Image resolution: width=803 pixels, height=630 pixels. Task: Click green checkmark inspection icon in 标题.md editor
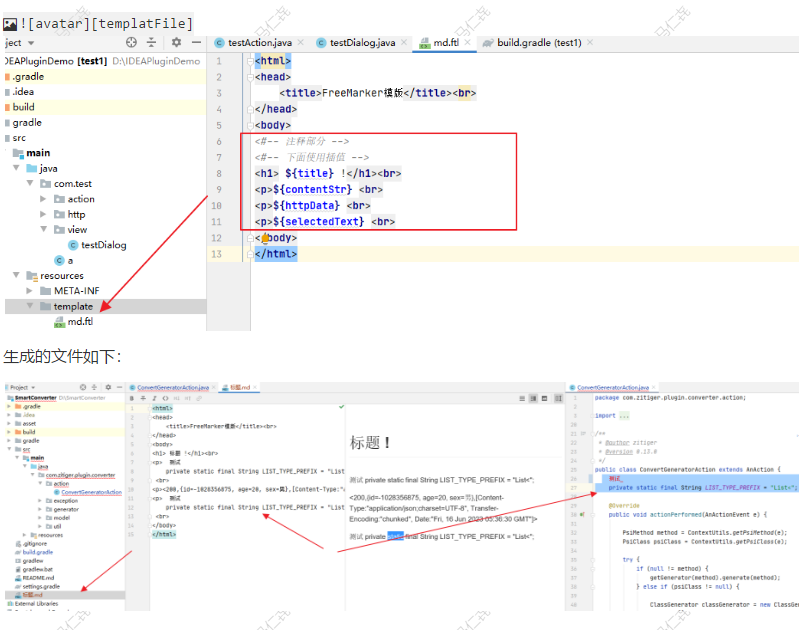coord(342,407)
